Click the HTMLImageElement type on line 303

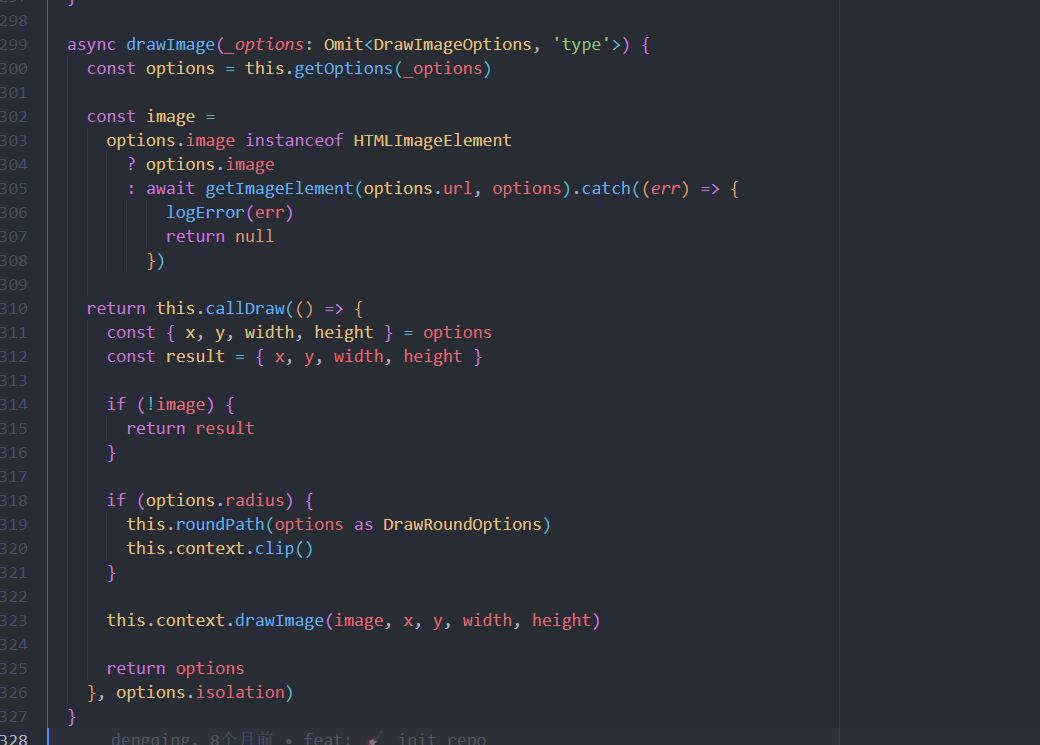point(432,140)
